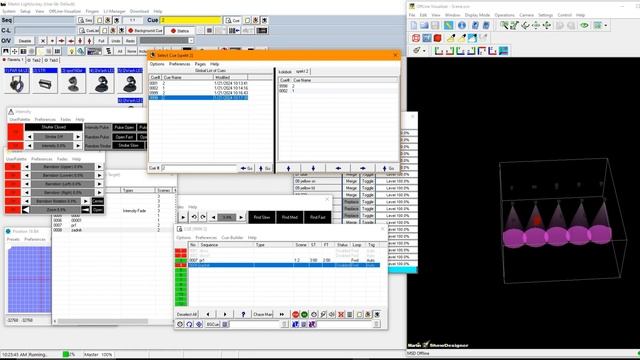640x360 pixels.
Task: Click the circular refresh icon in Cuelist bottom row
Action: (x=189, y=324)
